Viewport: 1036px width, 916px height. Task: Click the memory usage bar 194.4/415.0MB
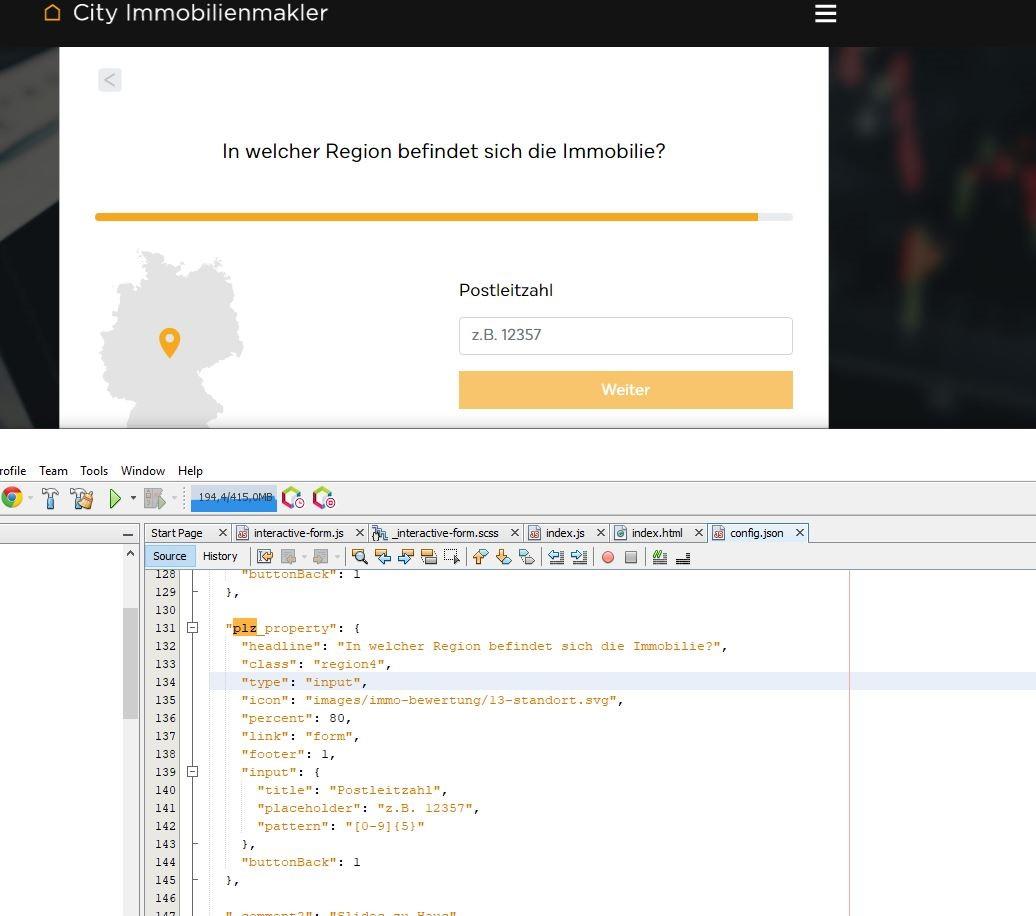coord(234,497)
